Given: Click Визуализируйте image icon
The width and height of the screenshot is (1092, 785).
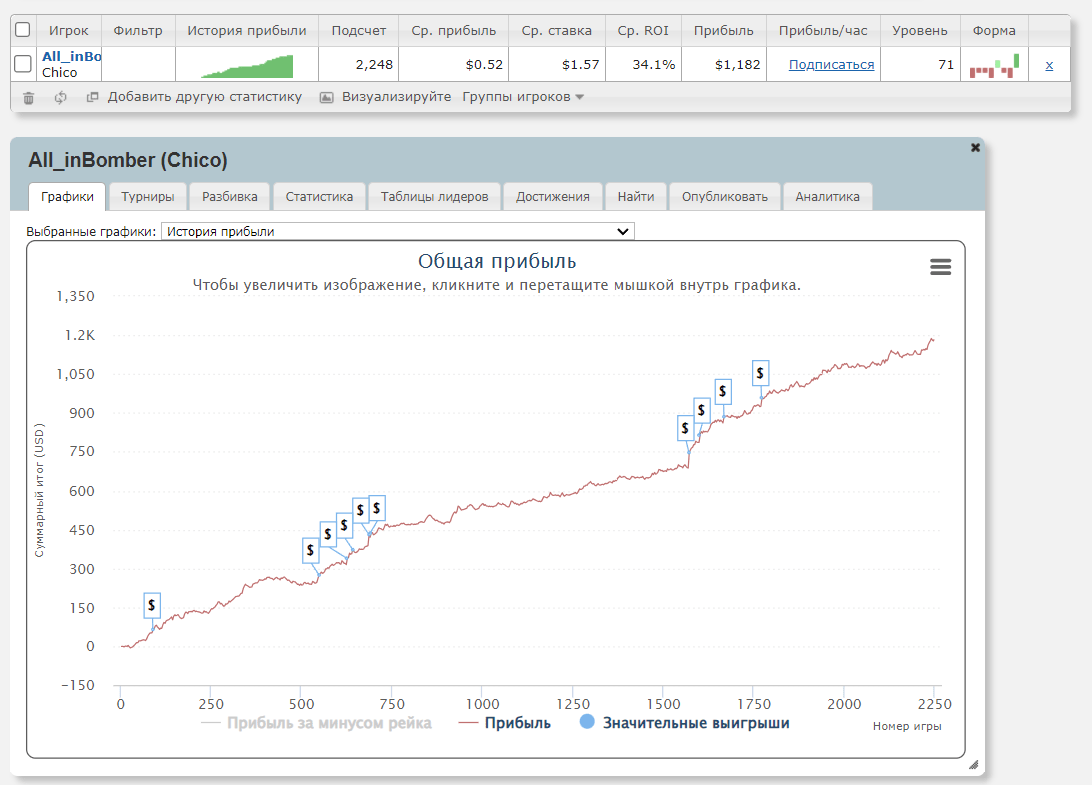Looking at the screenshot, I should click(x=326, y=98).
